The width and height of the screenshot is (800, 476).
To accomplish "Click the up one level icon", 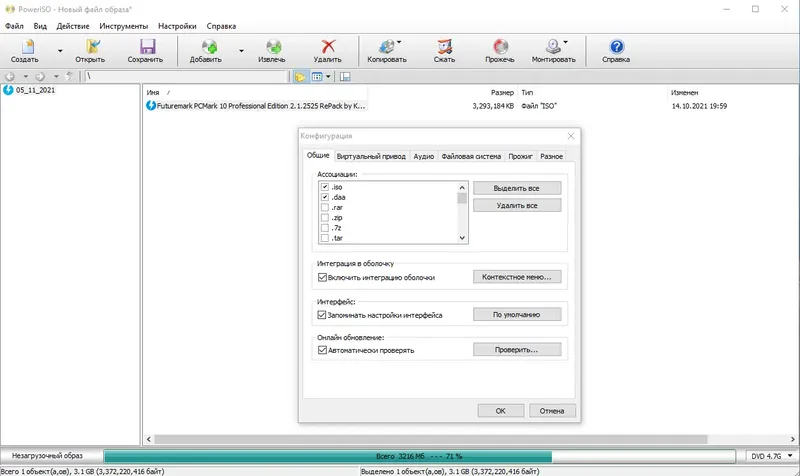I will pos(69,77).
